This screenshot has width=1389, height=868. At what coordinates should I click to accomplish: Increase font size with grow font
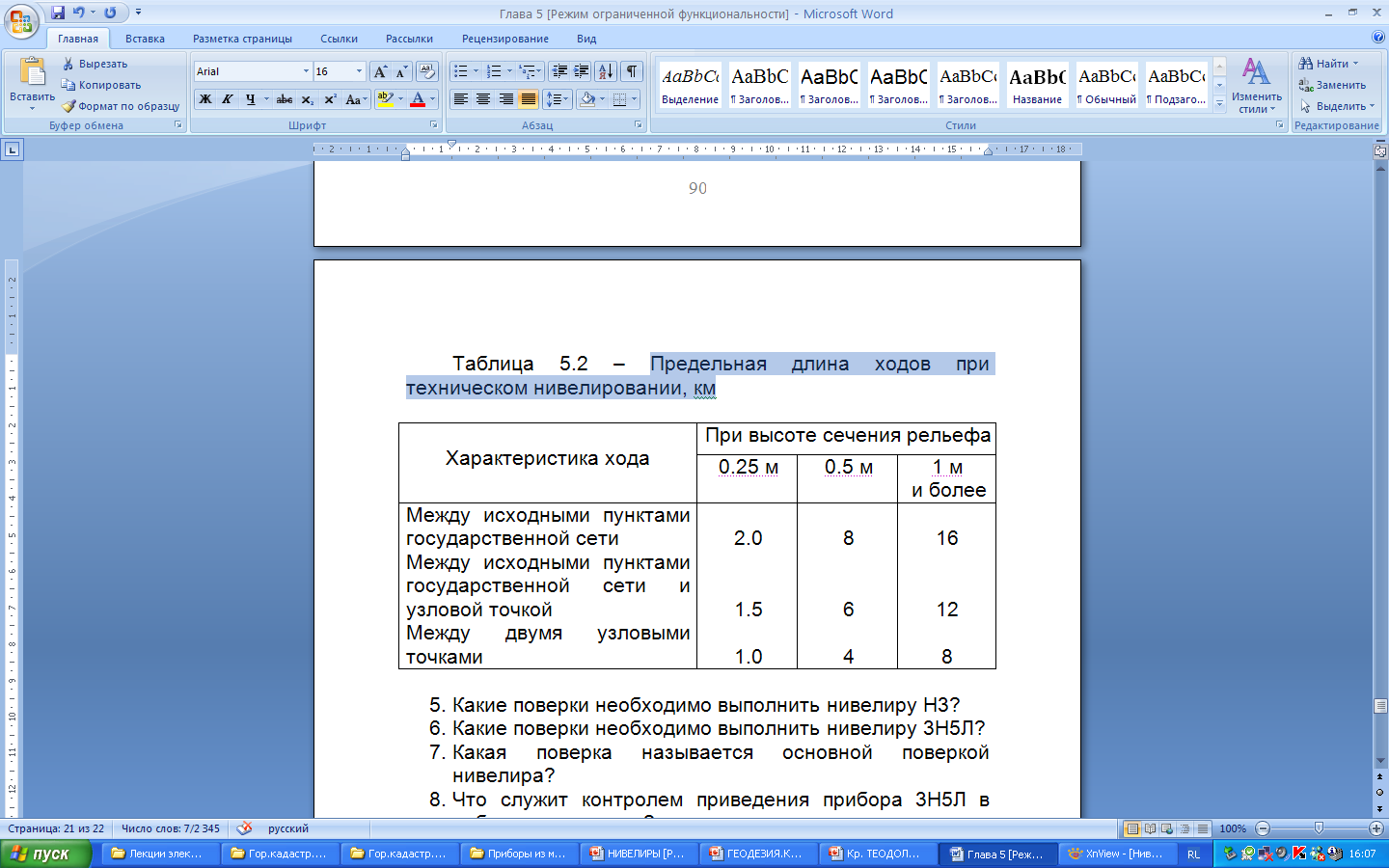(380, 71)
